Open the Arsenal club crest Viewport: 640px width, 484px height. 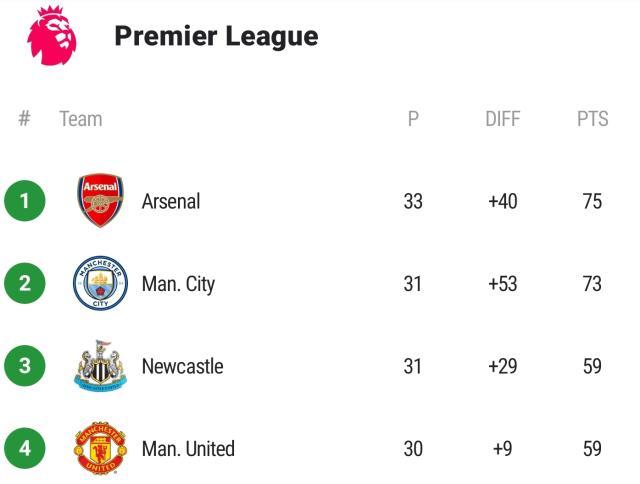point(100,201)
